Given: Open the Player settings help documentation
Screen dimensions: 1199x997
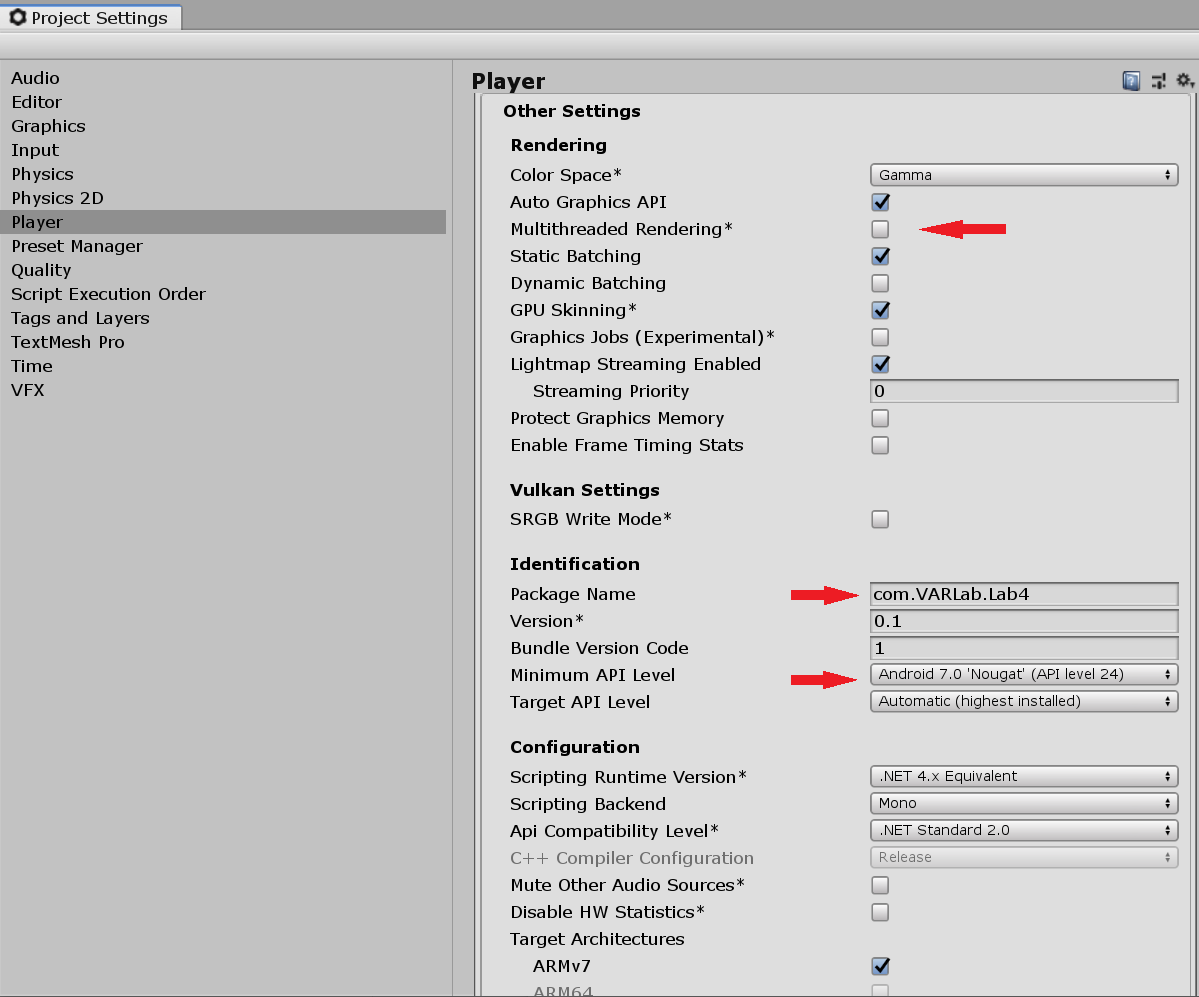Looking at the screenshot, I should coord(1130,81).
